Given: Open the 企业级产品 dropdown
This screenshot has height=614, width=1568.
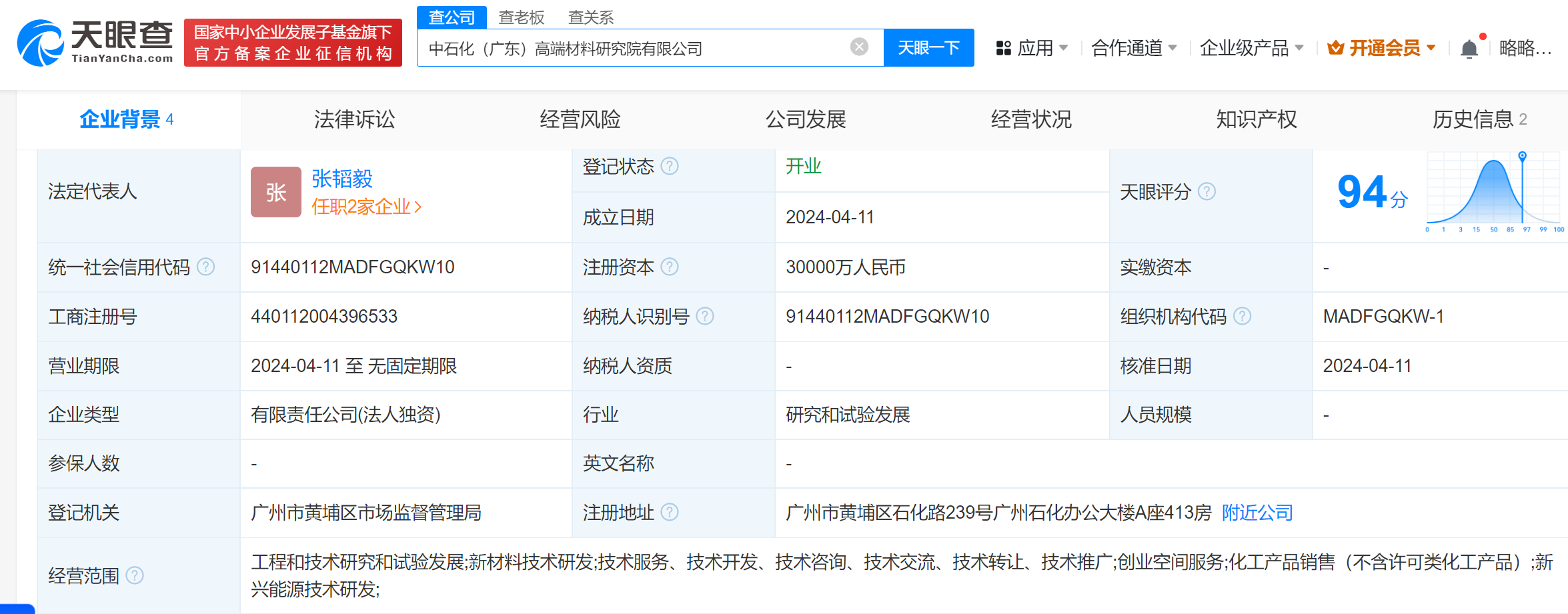Looking at the screenshot, I should tap(1251, 48).
